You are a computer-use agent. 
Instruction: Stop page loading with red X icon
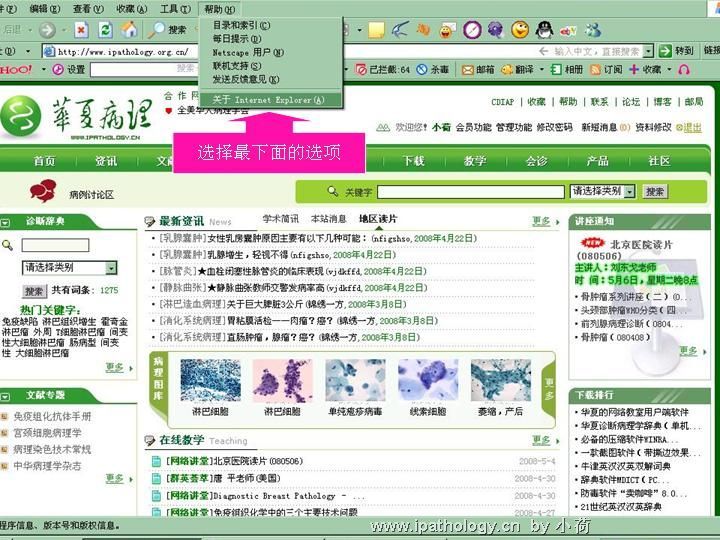(81, 30)
